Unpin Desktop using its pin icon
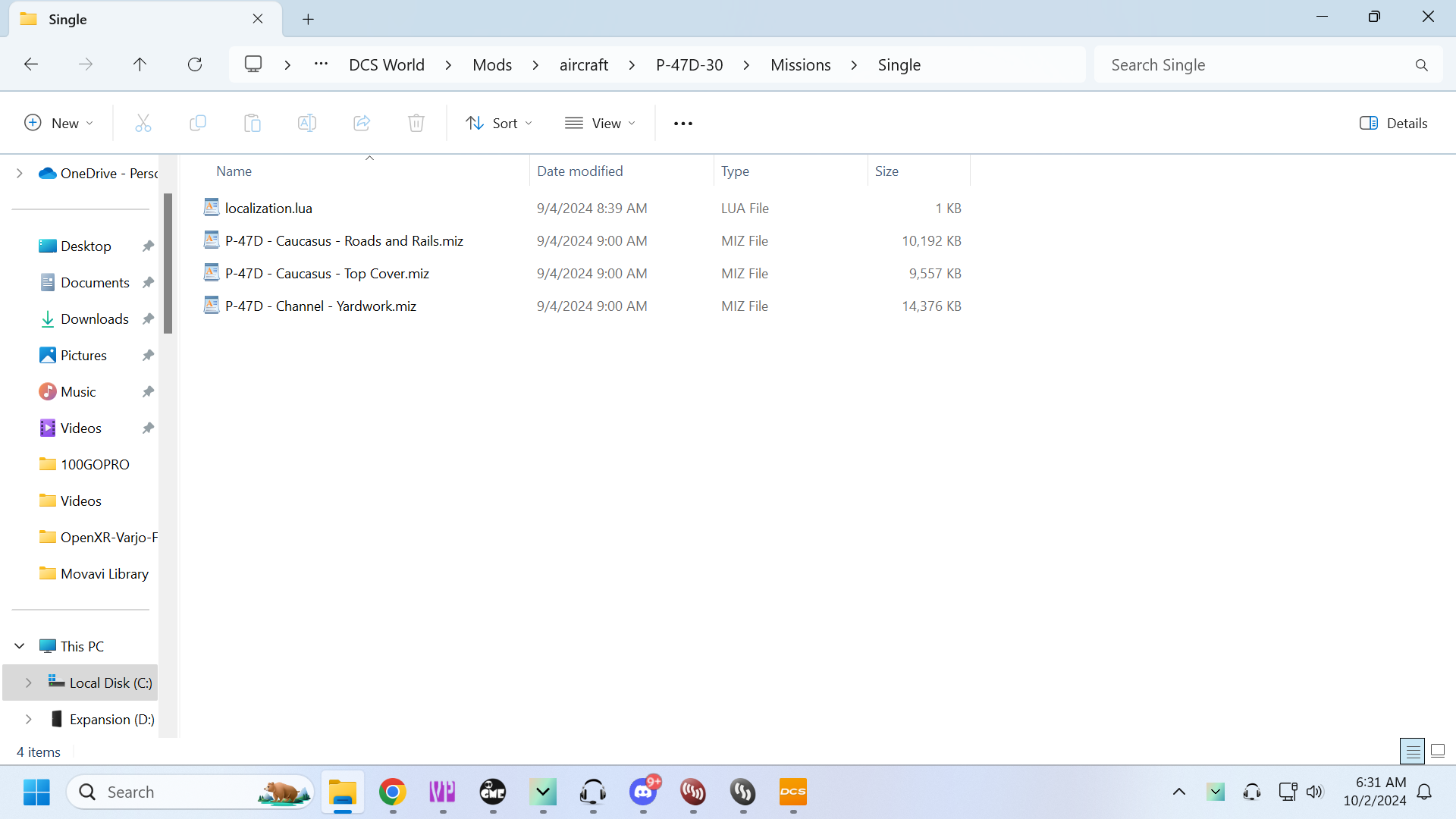Viewport: 1456px width, 819px height. pos(148,246)
